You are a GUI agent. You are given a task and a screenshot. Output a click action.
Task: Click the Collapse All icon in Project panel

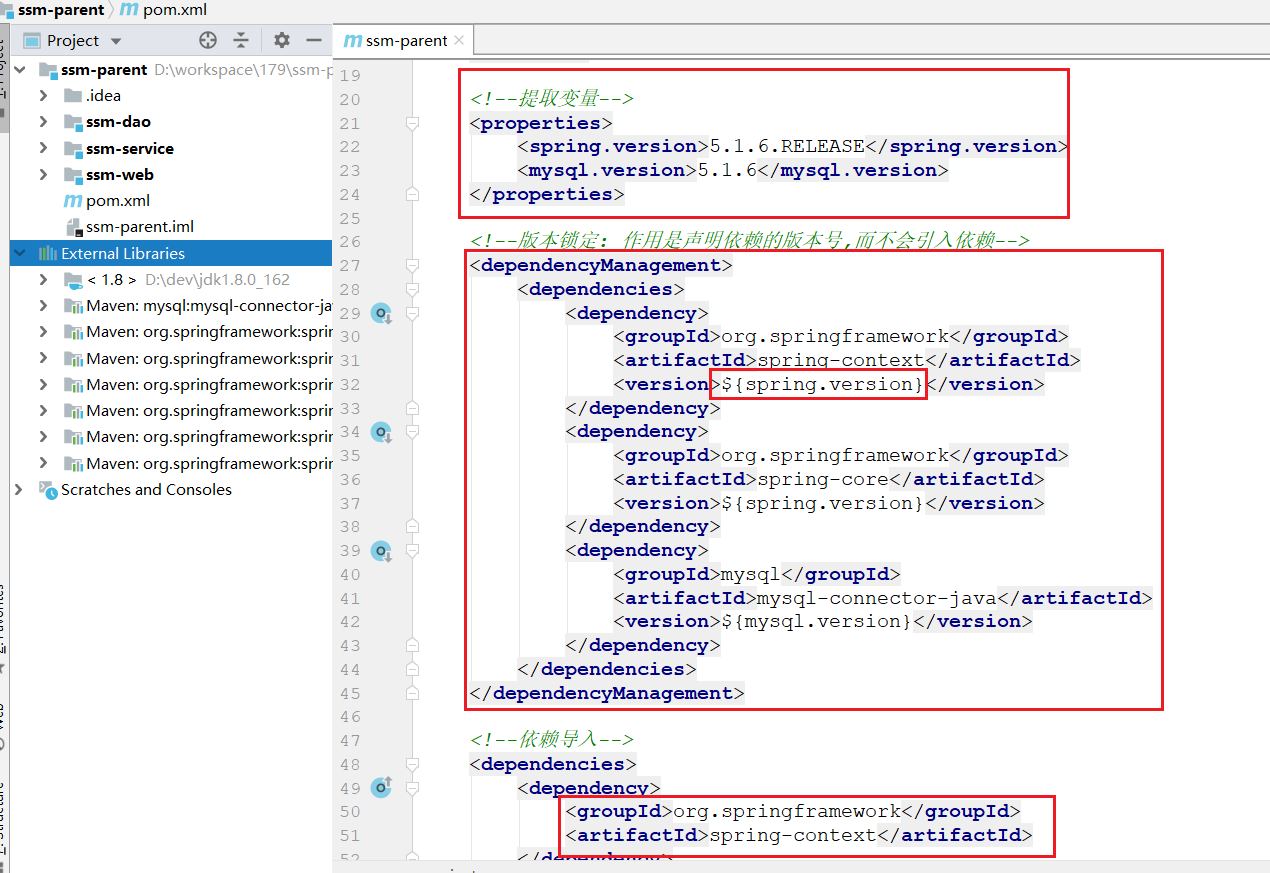241,40
